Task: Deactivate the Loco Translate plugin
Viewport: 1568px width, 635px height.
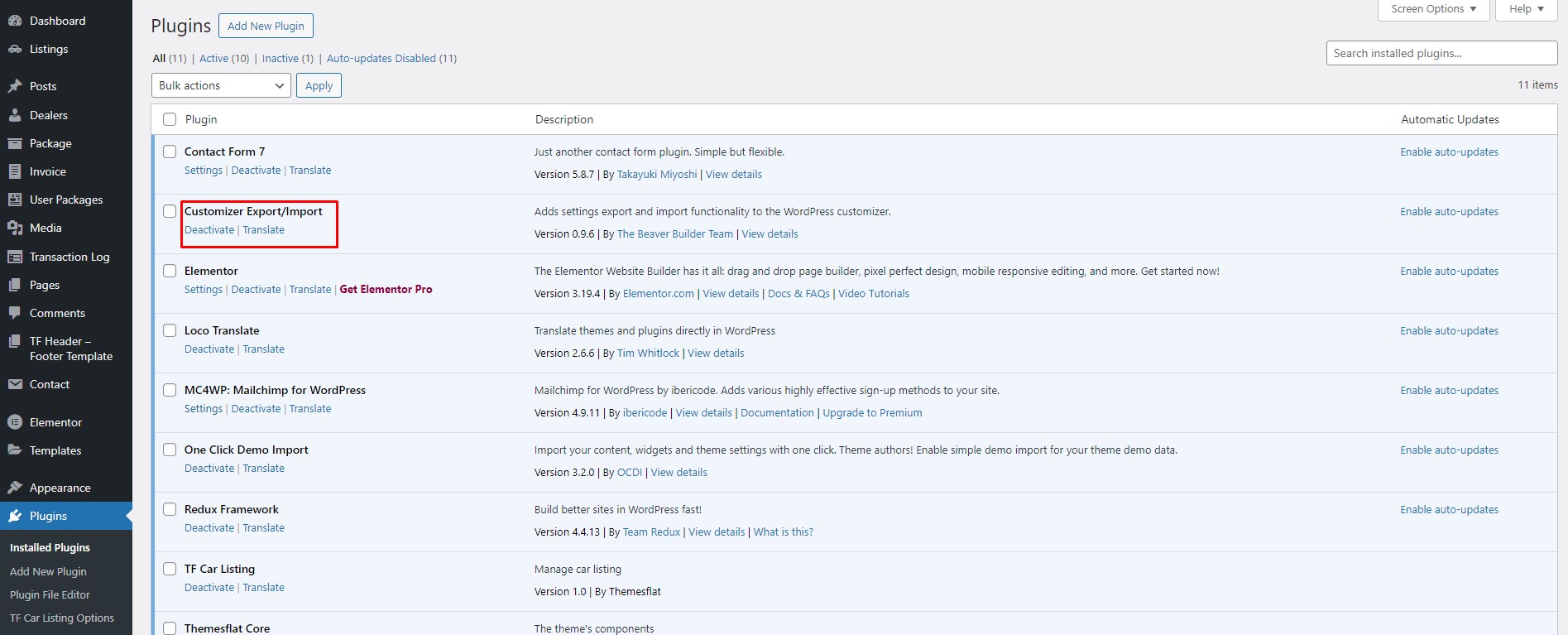Action: point(209,349)
